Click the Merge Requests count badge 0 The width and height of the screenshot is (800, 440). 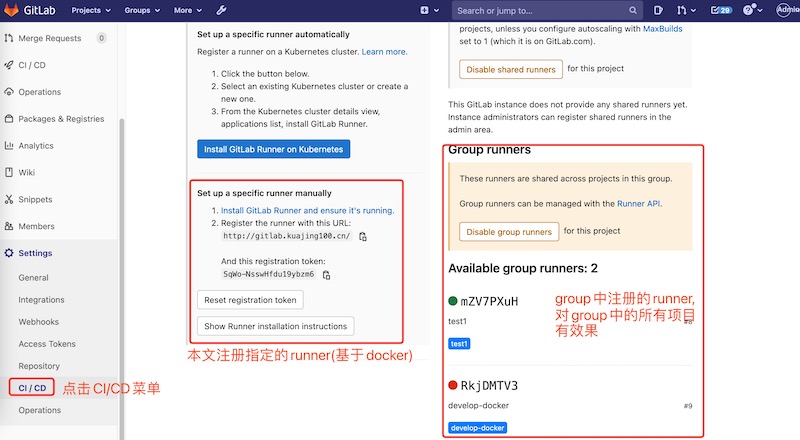point(102,38)
